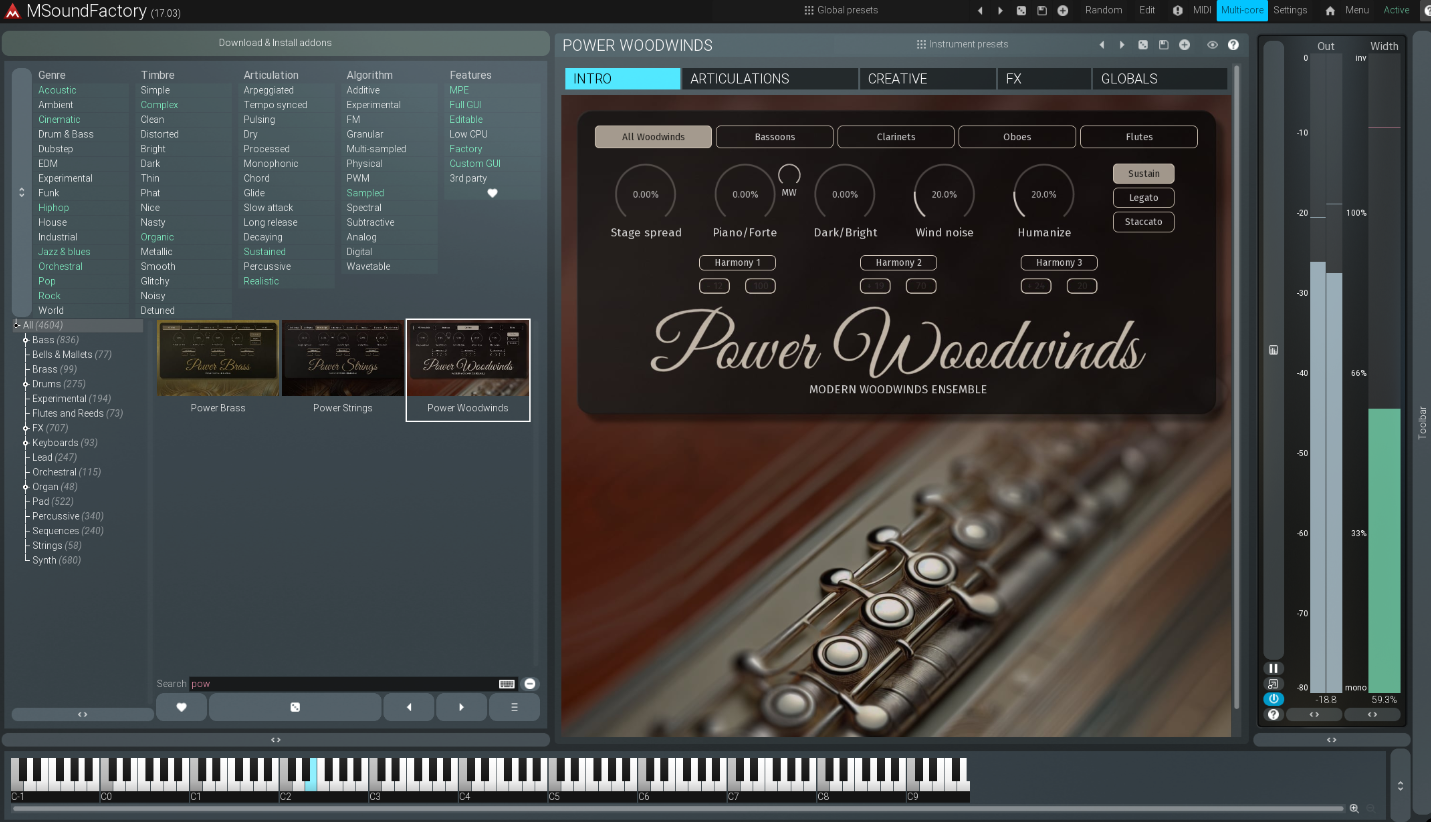Adjust the Wind noise knob

click(944, 194)
